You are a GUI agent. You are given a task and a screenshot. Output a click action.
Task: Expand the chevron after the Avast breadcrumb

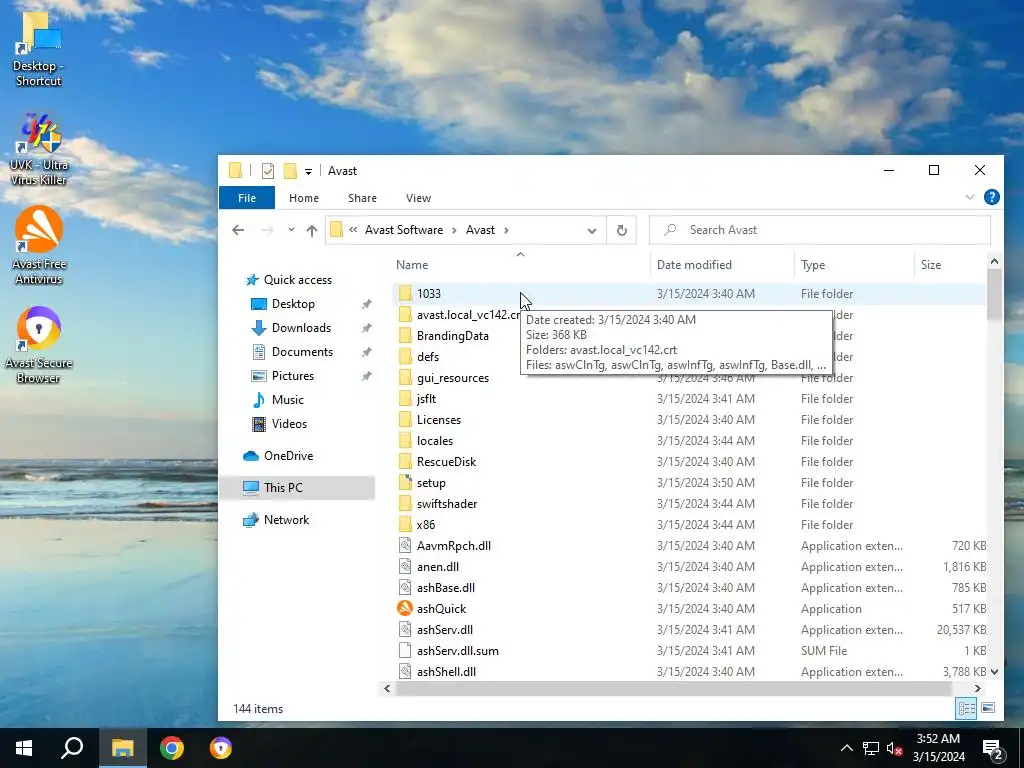click(506, 230)
